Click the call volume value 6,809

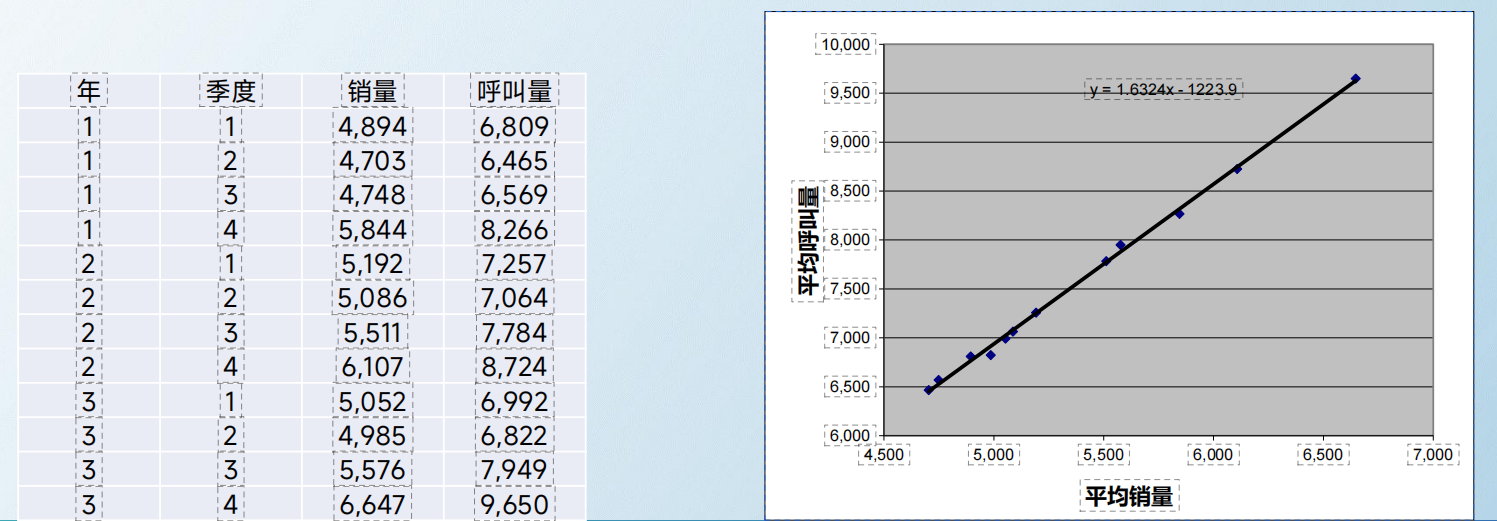(515, 127)
